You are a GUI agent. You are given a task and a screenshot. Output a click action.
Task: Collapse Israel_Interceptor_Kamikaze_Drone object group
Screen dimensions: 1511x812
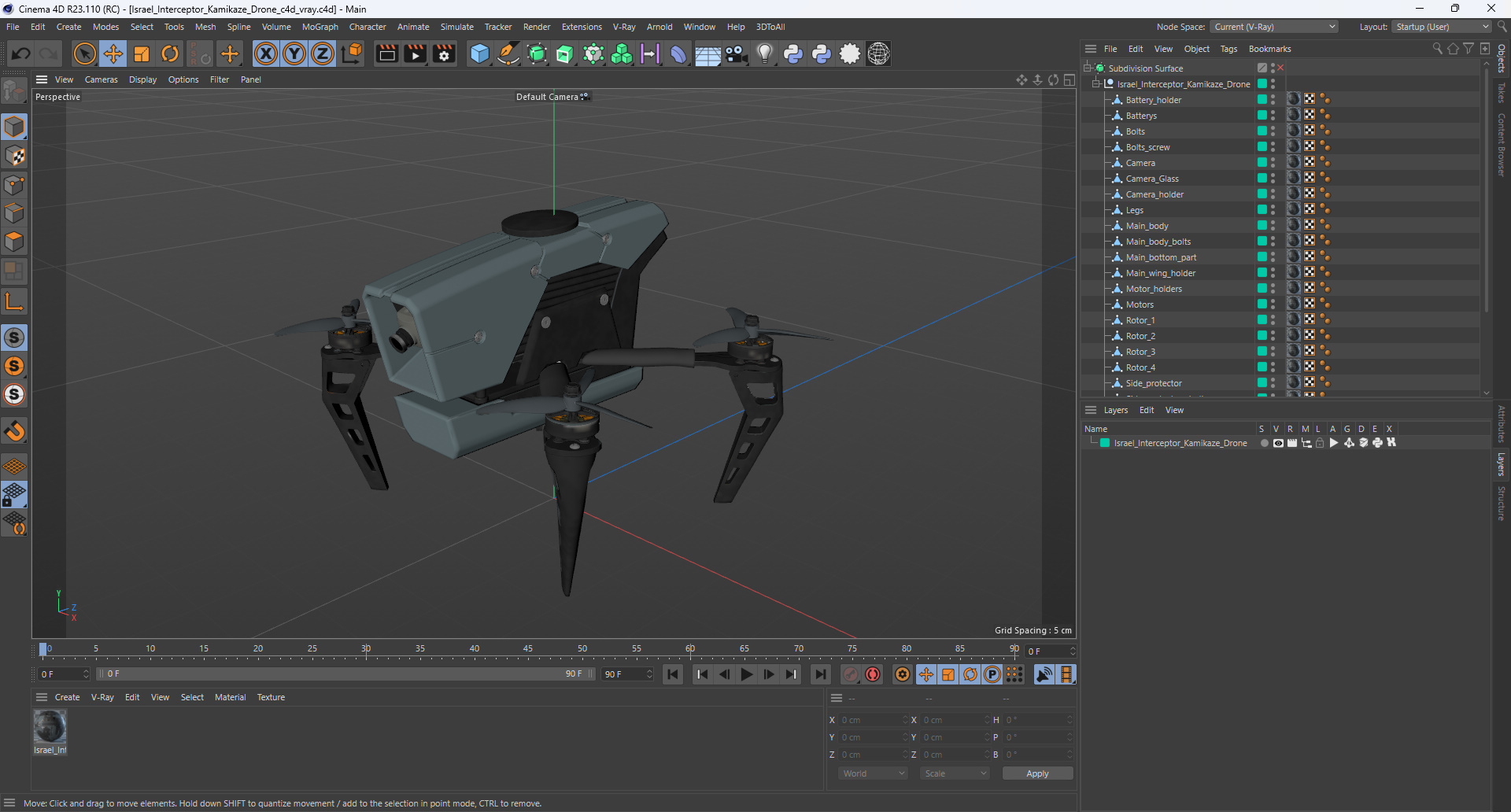pyautogui.click(x=1096, y=83)
